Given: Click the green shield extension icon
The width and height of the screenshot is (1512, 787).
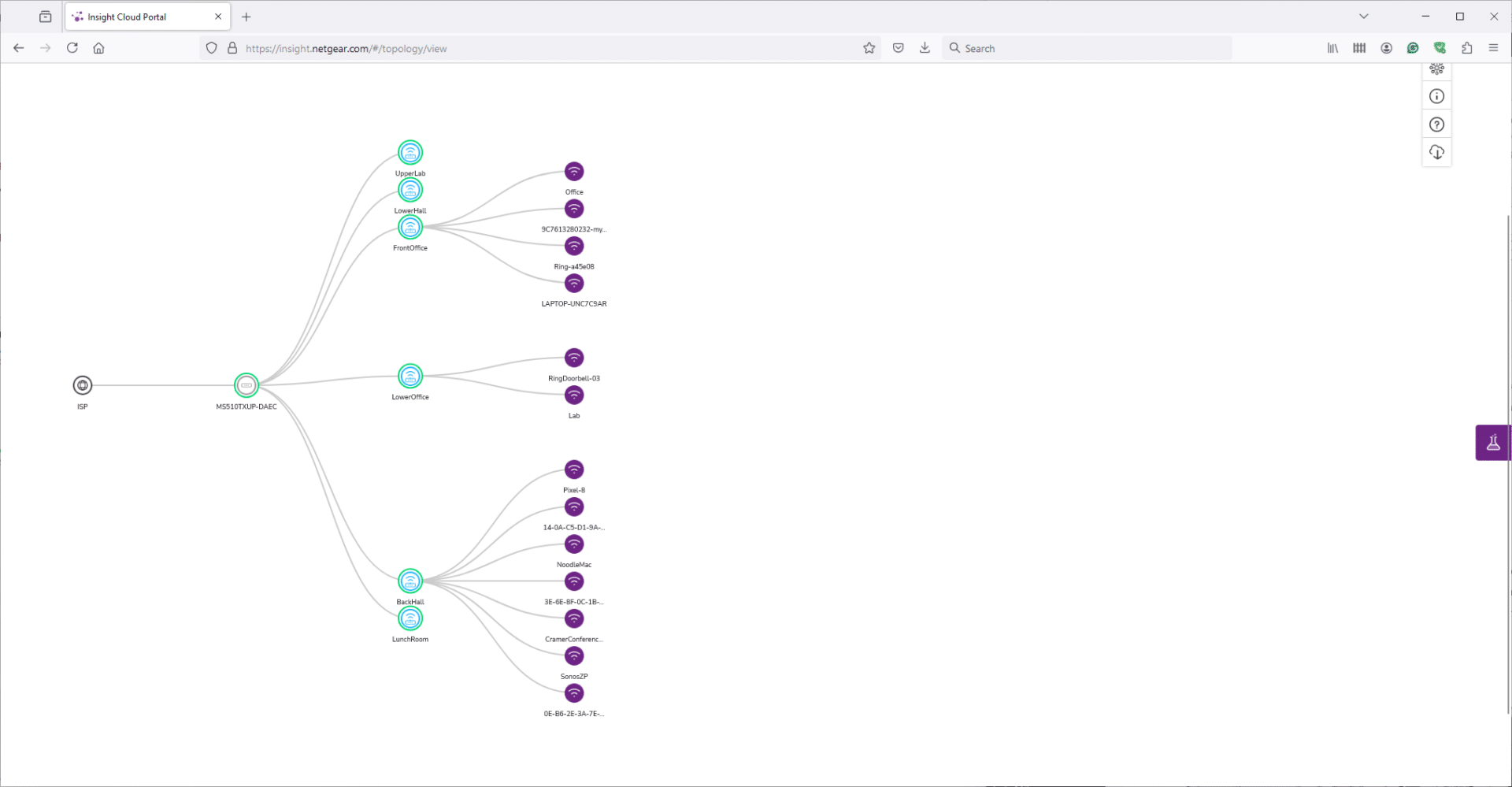Looking at the screenshot, I should 1440,48.
